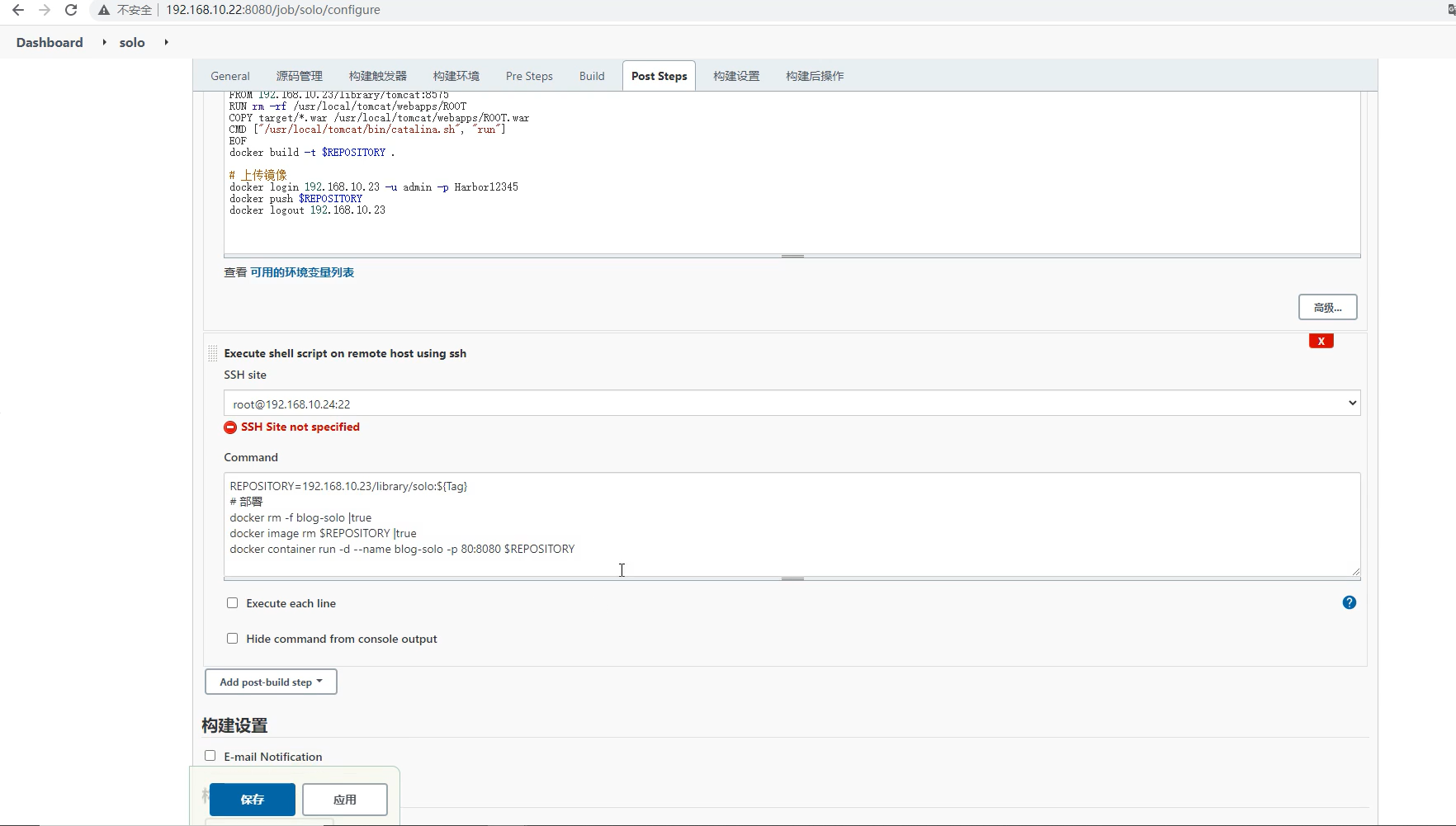The image size is (1456, 826).
Task: Switch to the 构建设置 tab
Action: (736, 76)
